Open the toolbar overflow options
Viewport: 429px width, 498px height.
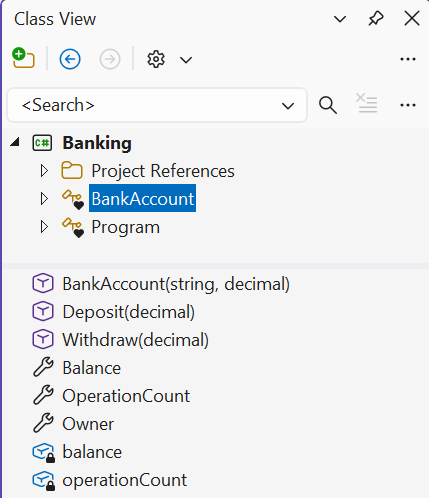[x=408, y=59]
